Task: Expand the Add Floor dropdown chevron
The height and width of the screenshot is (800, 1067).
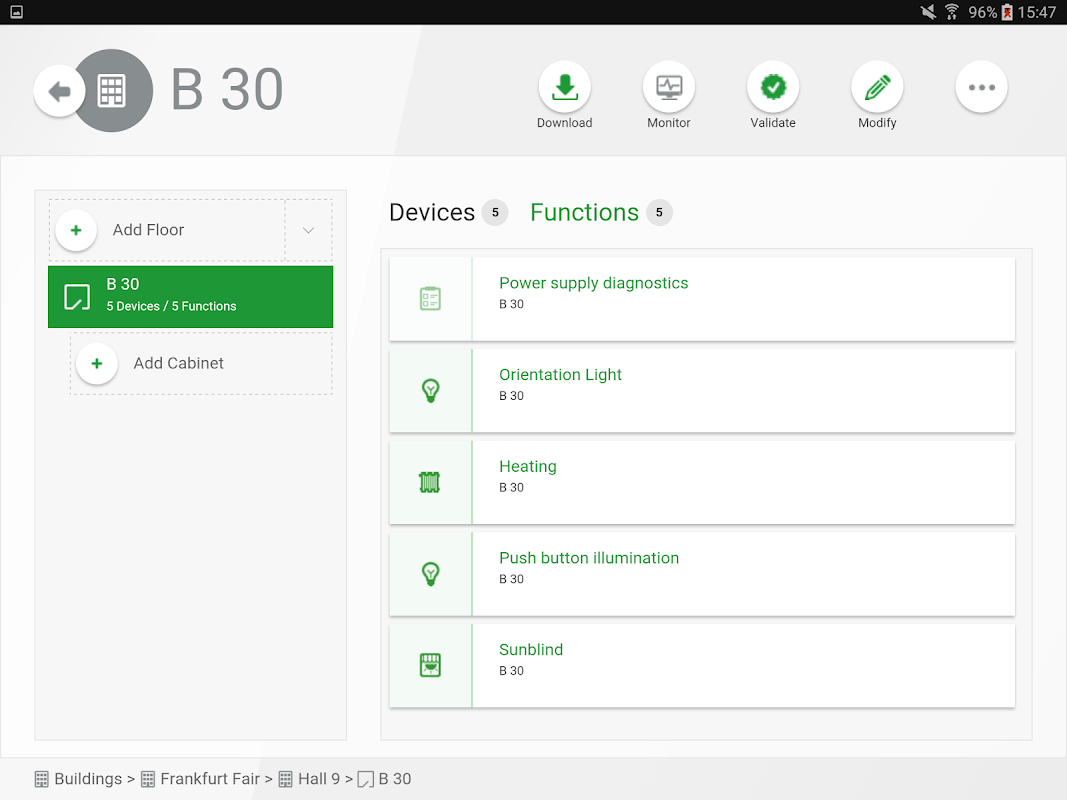Action: point(309,230)
